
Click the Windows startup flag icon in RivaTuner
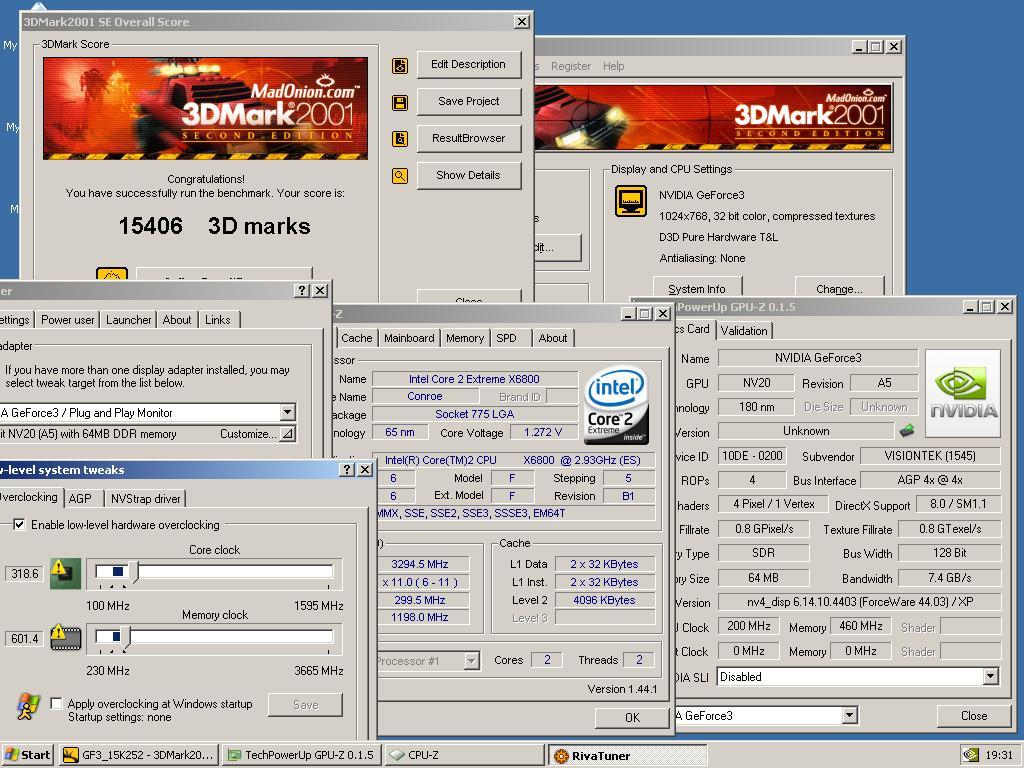click(x=27, y=707)
